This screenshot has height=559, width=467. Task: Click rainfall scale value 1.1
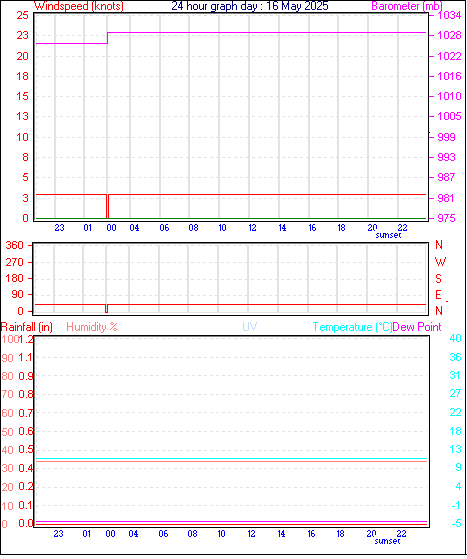point(25,357)
